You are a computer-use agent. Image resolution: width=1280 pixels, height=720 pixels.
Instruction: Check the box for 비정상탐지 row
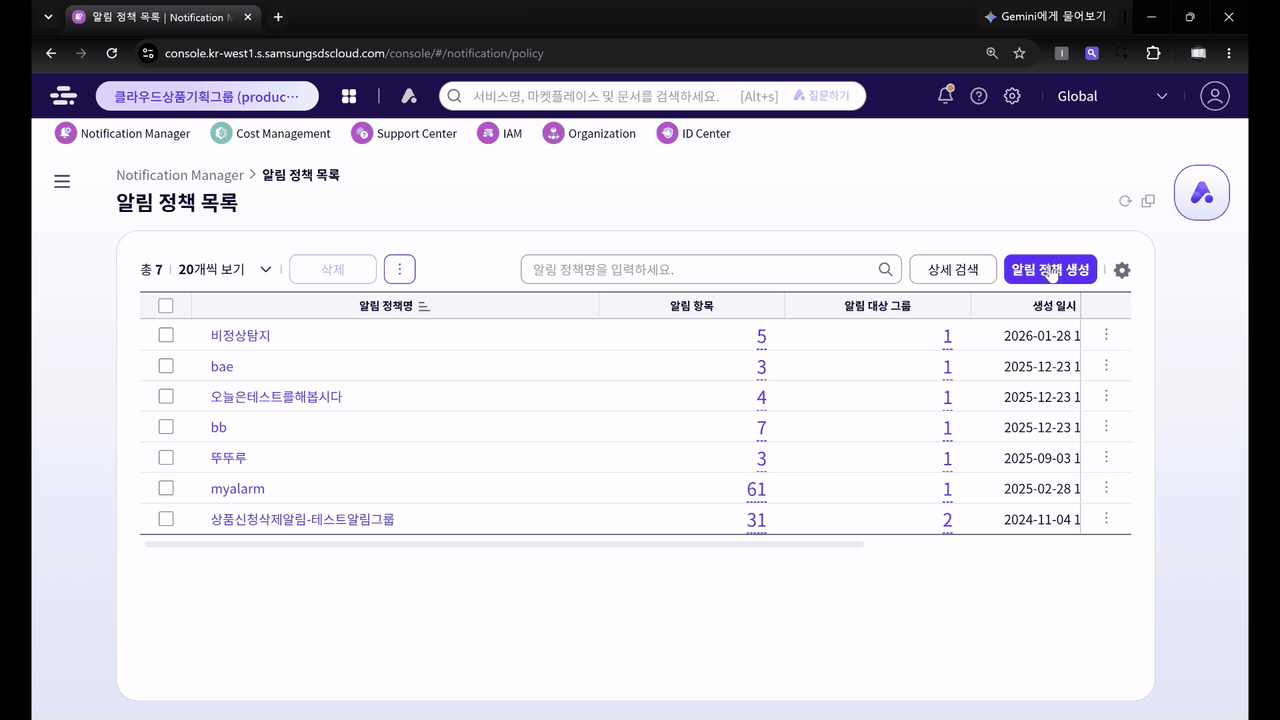pyautogui.click(x=166, y=335)
